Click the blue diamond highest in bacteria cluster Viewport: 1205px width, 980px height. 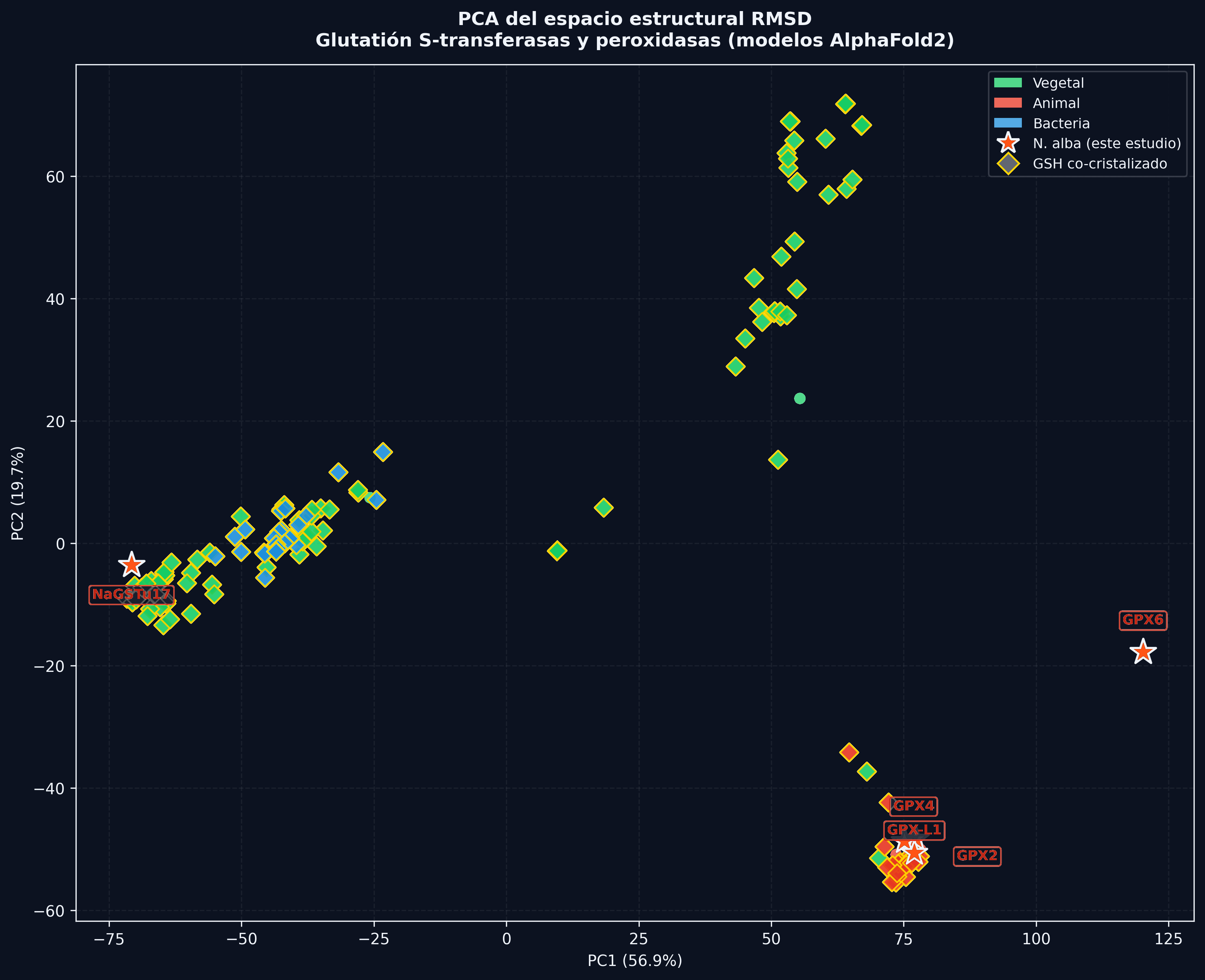[383, 451]
